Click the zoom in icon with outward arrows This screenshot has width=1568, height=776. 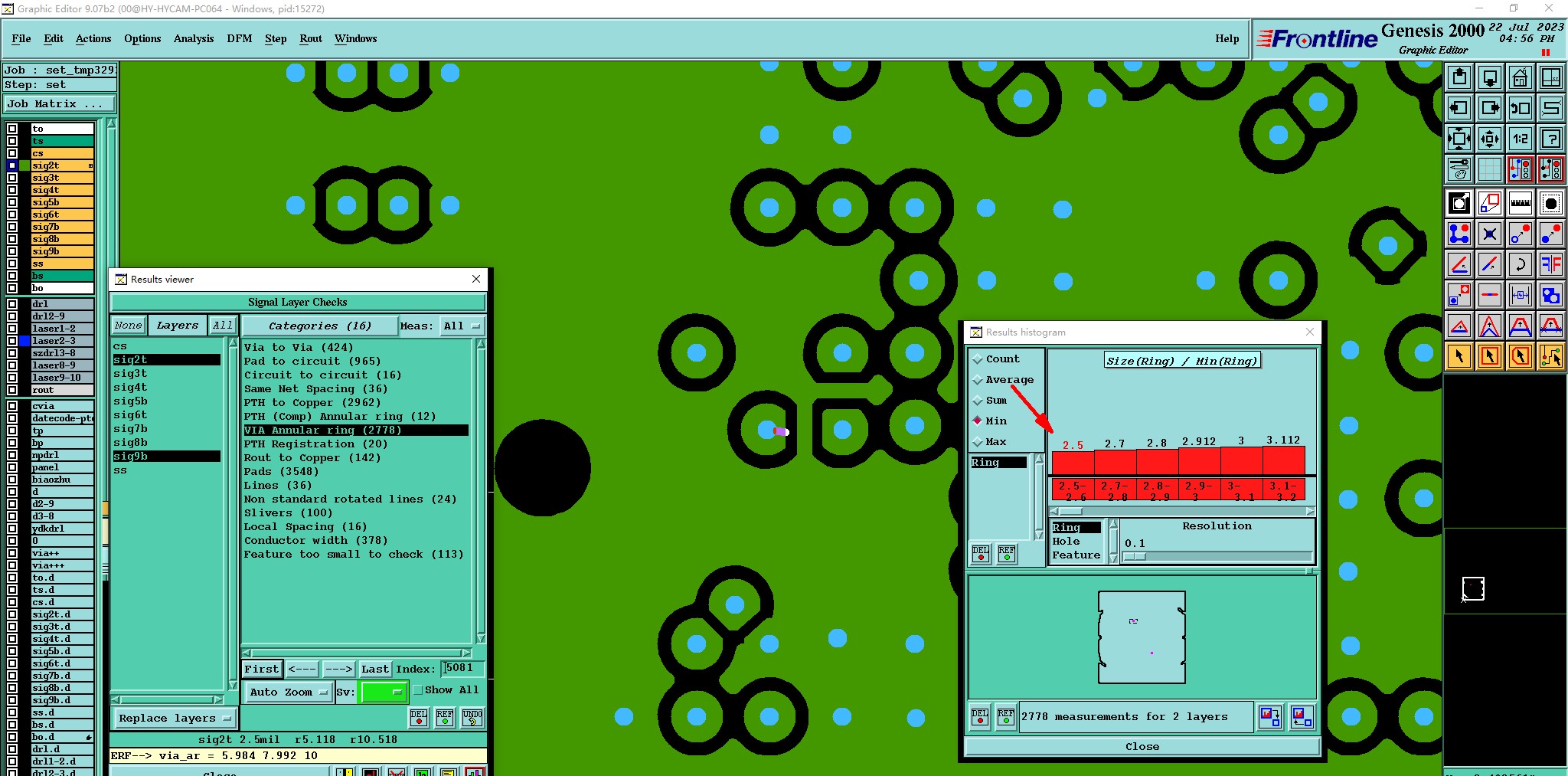click(1459, 139)
